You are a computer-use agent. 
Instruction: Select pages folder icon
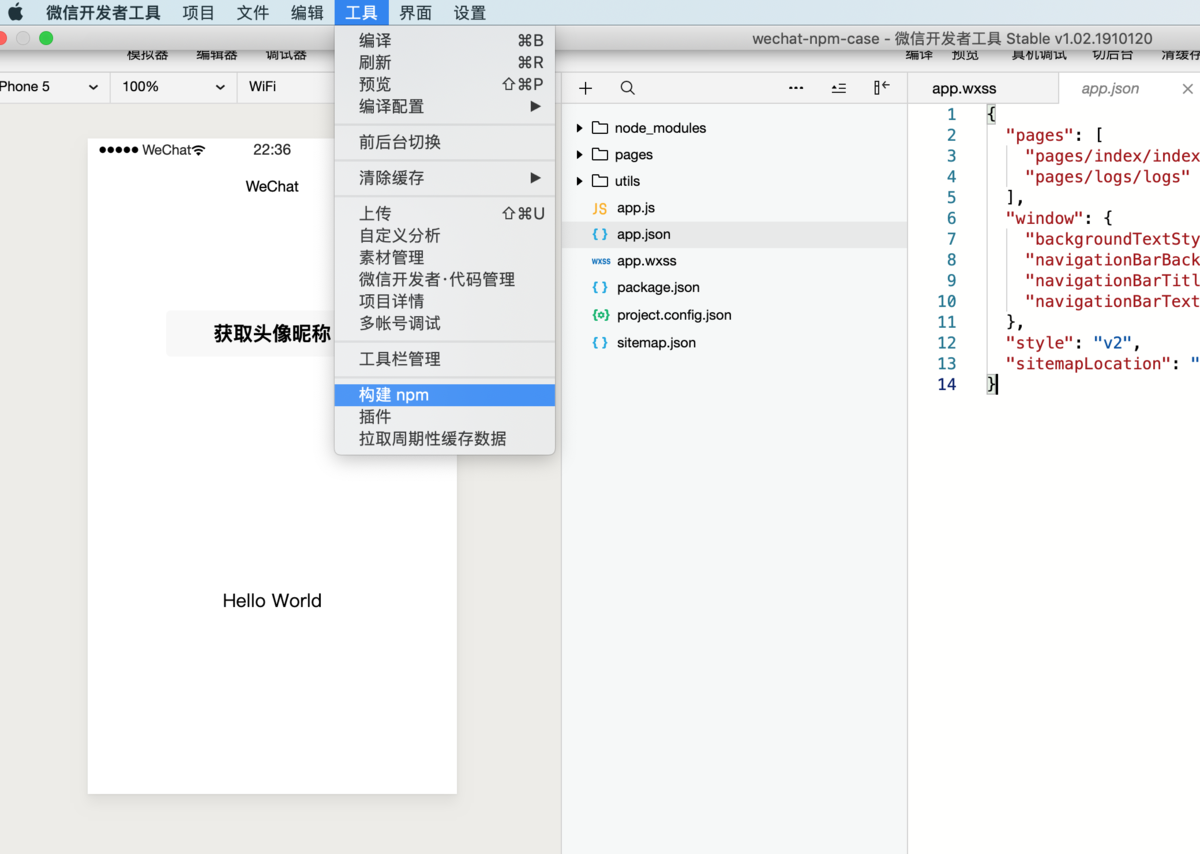tap(600, 154)
